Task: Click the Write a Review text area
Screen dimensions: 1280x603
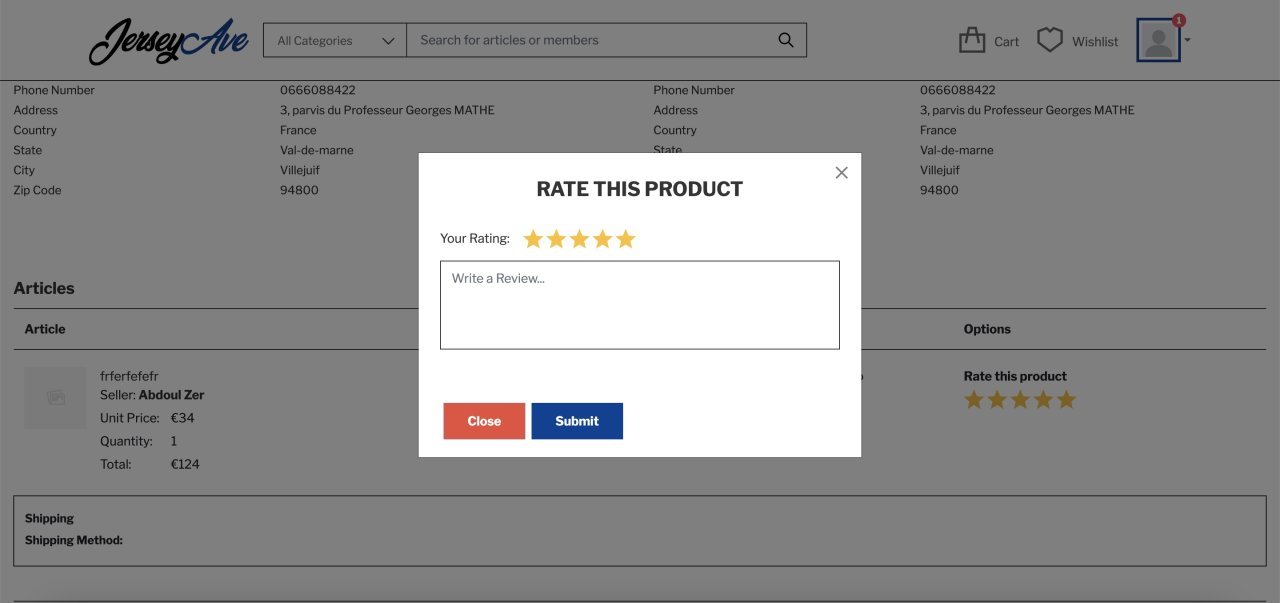Action: [x=639, y=305]
